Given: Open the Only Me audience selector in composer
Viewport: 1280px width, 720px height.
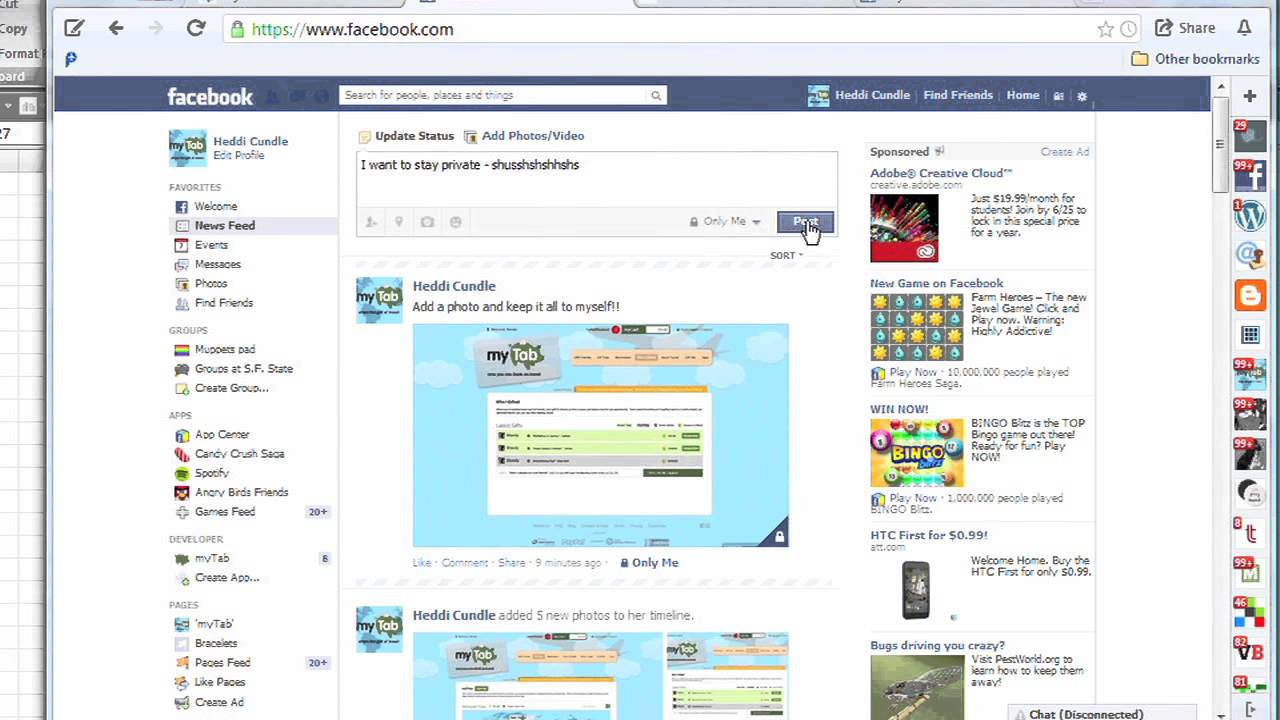Looking at the screenshot, I should (x=725, y=222).
